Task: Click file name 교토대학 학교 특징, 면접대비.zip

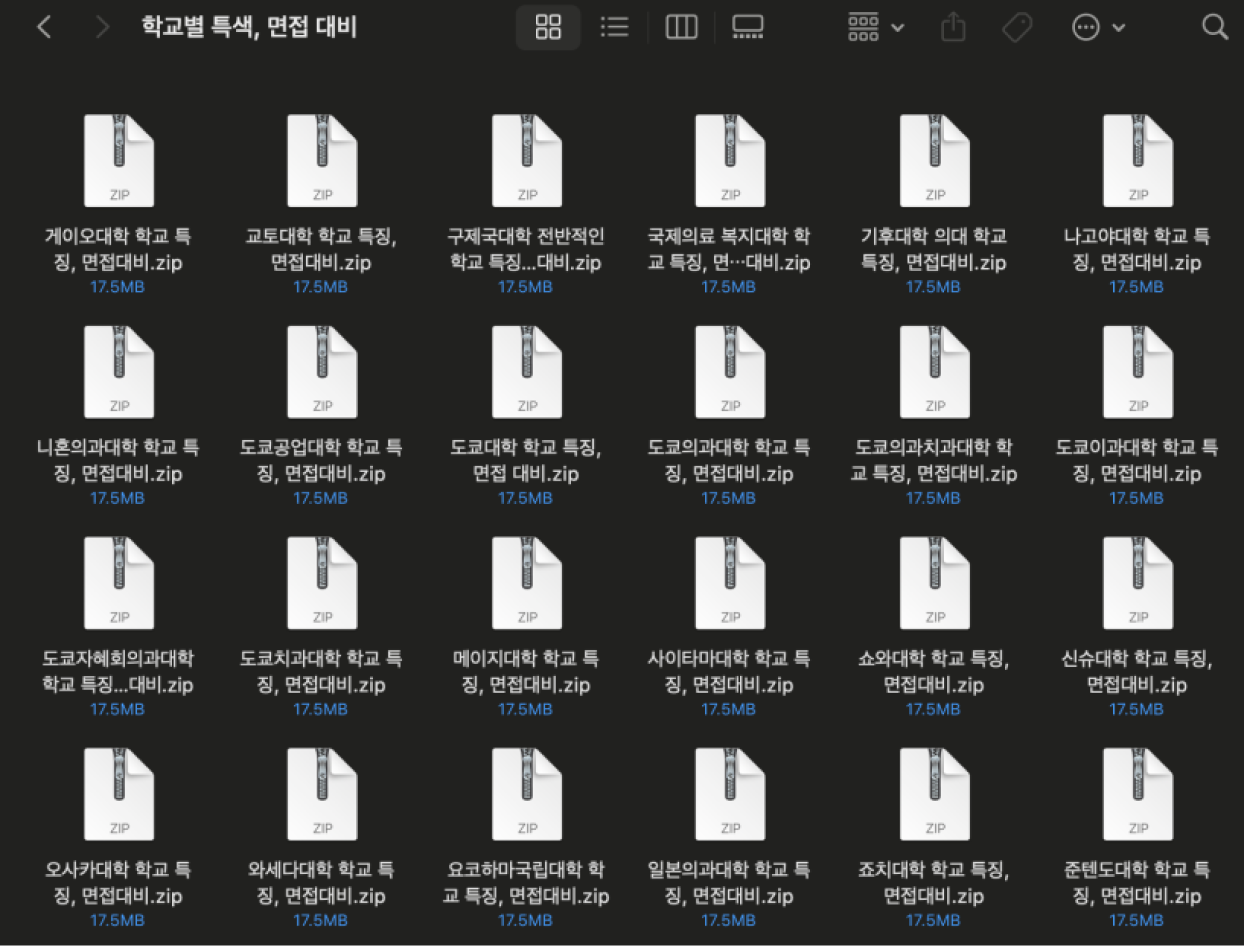Action: [321, 250]
